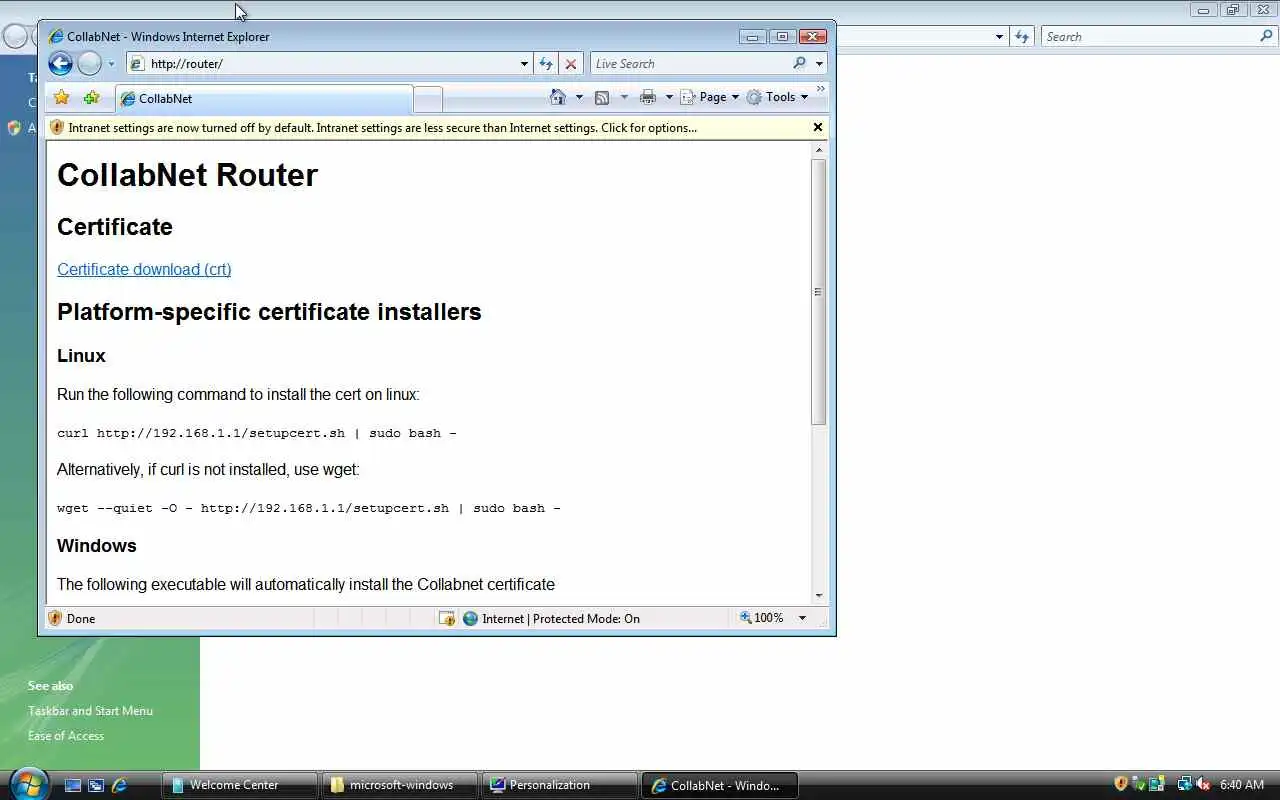Open Taskbar and Start Menu link in Personalization

tap(90, 711)
